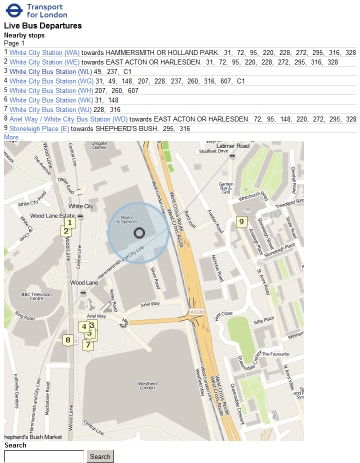Focus the Search text field

(x=44, y=456)
